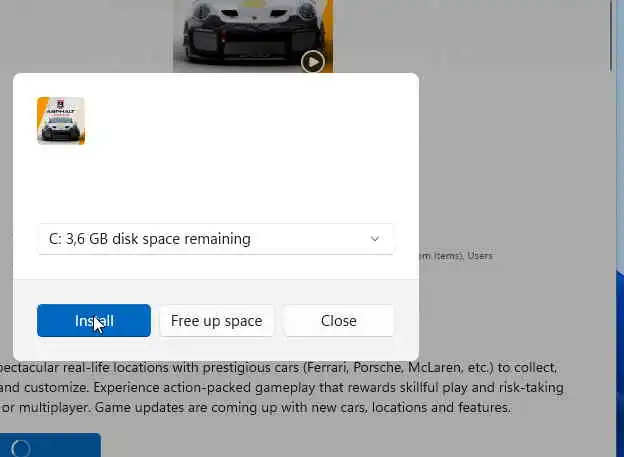Click the dimmed 'Users' text beside the dialog
The height and width of the screenshot is (457, 624).
(480, 256)
